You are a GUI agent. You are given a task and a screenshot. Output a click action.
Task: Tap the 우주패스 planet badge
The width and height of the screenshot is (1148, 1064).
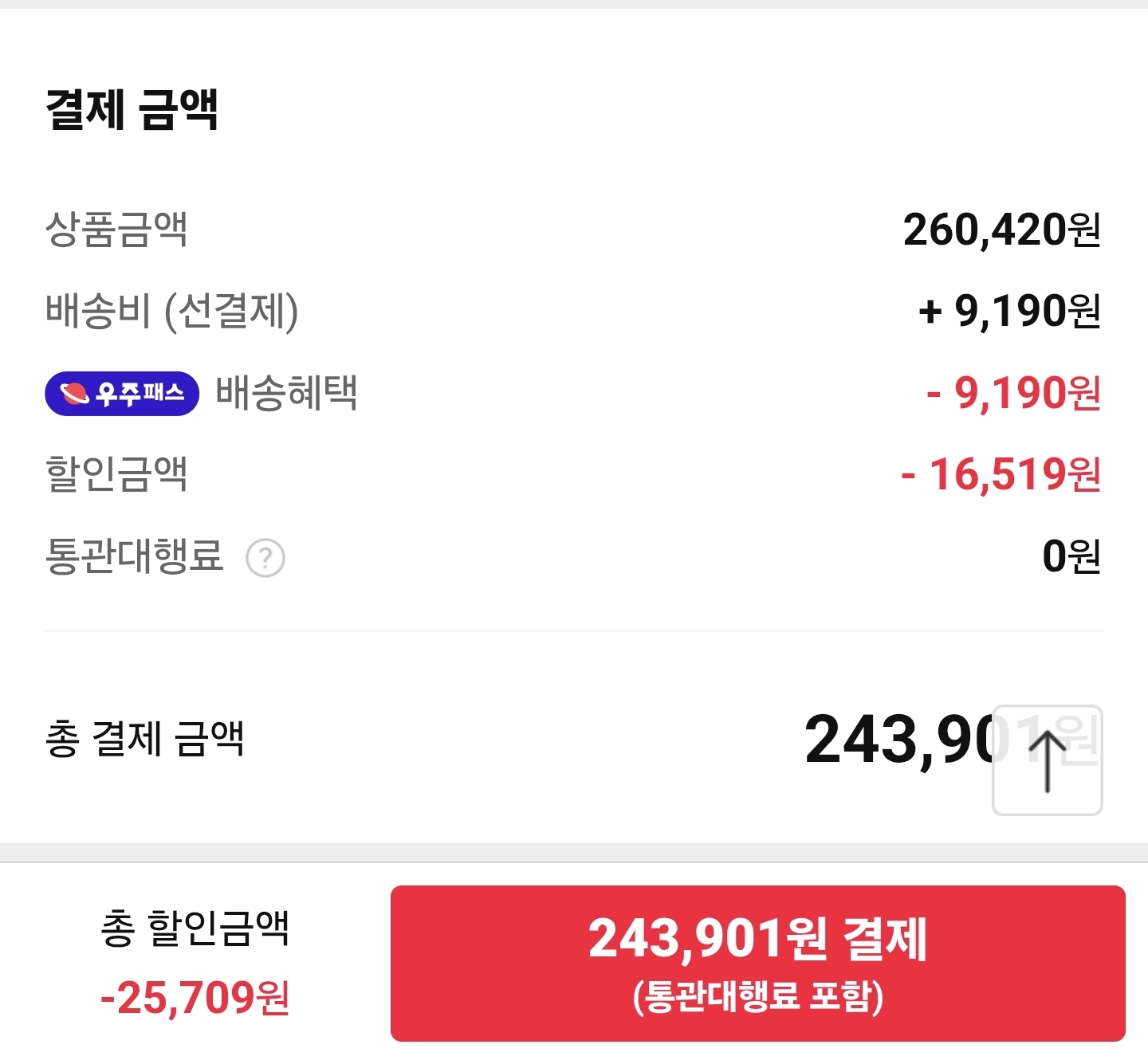[x=122, y=394]
